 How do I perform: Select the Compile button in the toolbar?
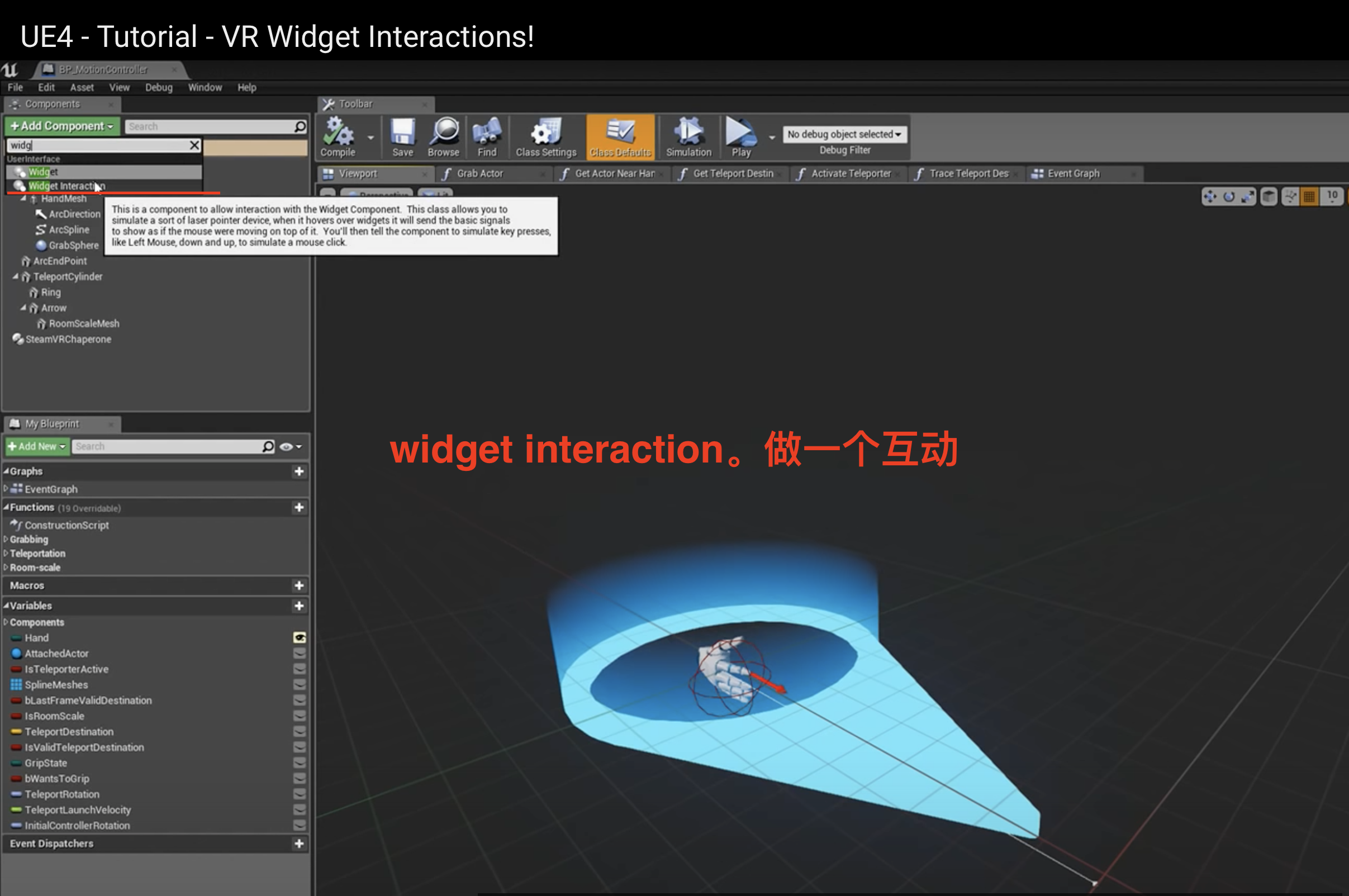tap(340, 136)
